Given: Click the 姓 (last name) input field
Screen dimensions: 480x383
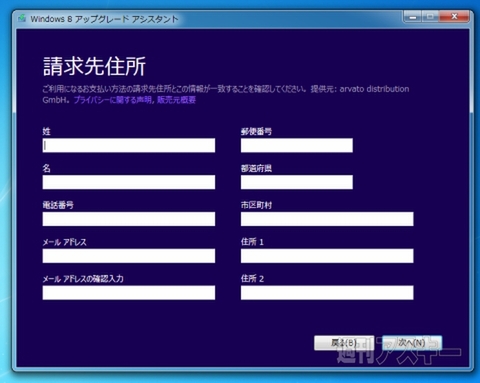Looking at the screenshot, I should 129,145.
